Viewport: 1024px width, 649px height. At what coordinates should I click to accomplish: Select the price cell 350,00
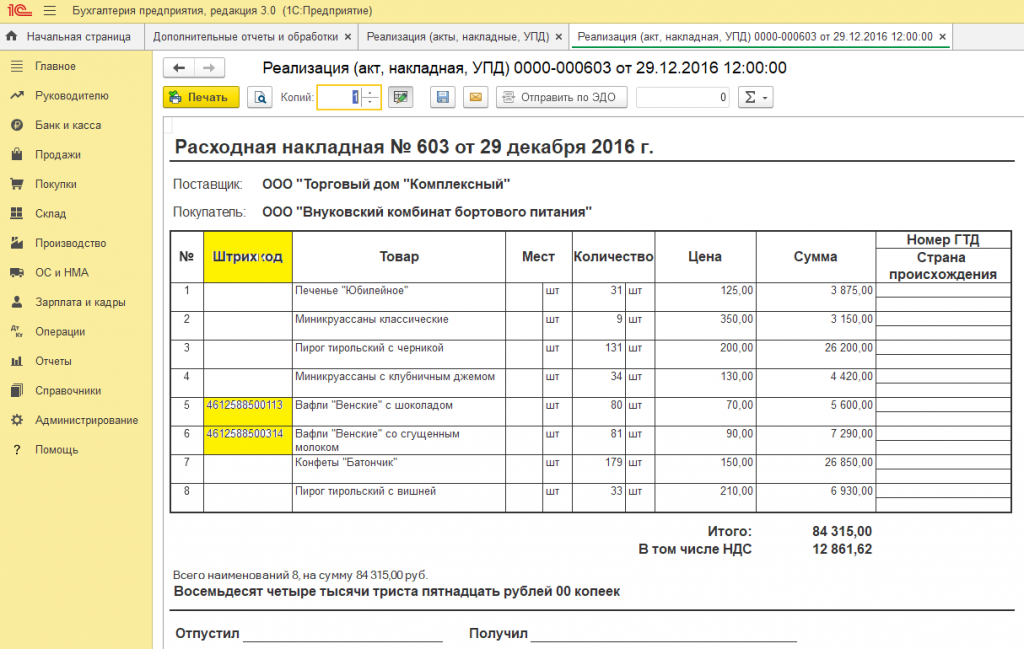(705, 325)
